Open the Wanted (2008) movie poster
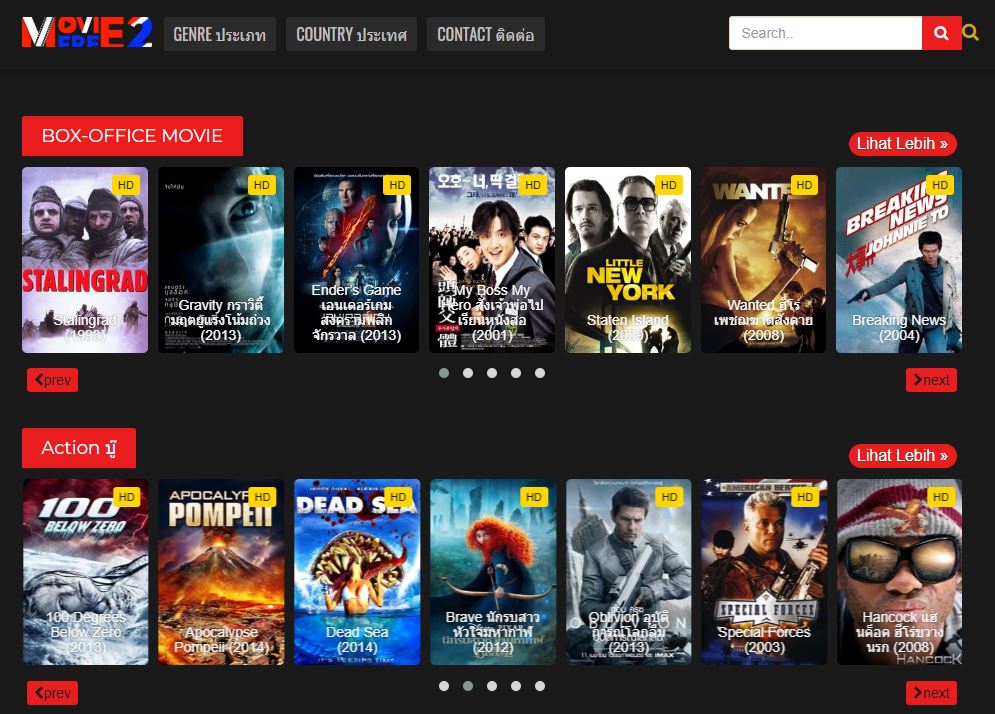The width and height of the screenshot is (995, 714). pyautogui.click(x=763, y=260)
